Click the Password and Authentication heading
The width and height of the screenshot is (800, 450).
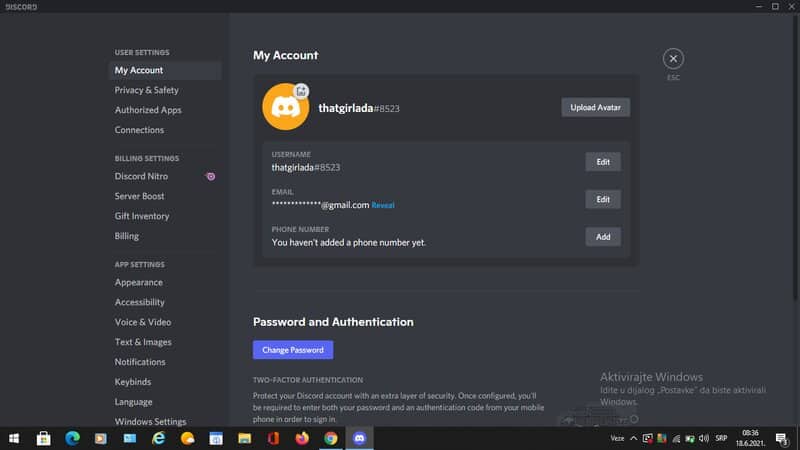333,322
